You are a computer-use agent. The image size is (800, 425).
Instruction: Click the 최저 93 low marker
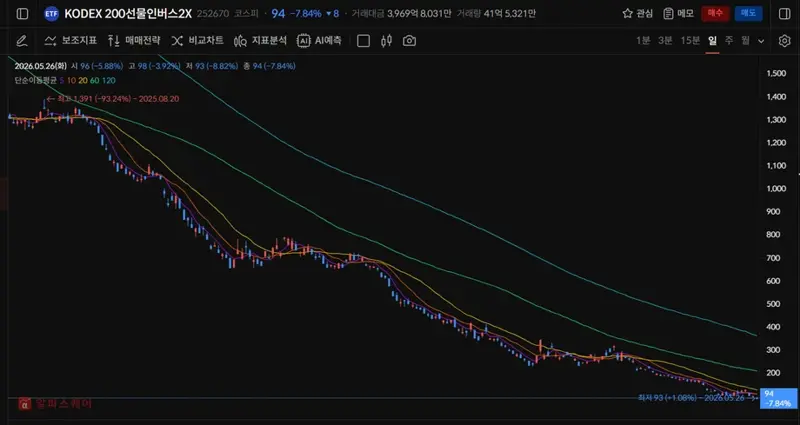click(x=697, y=397)
